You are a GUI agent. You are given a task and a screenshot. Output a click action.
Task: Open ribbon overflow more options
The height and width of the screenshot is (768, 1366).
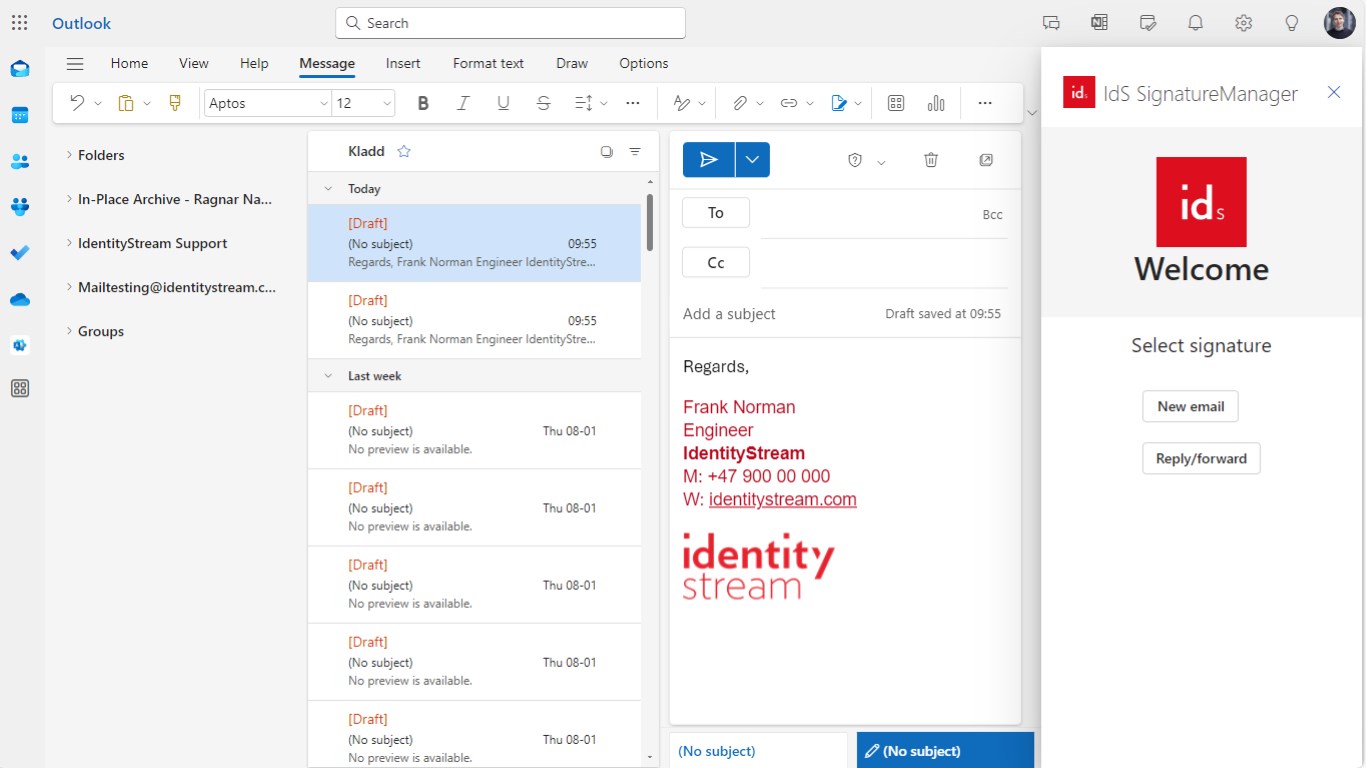985,103
